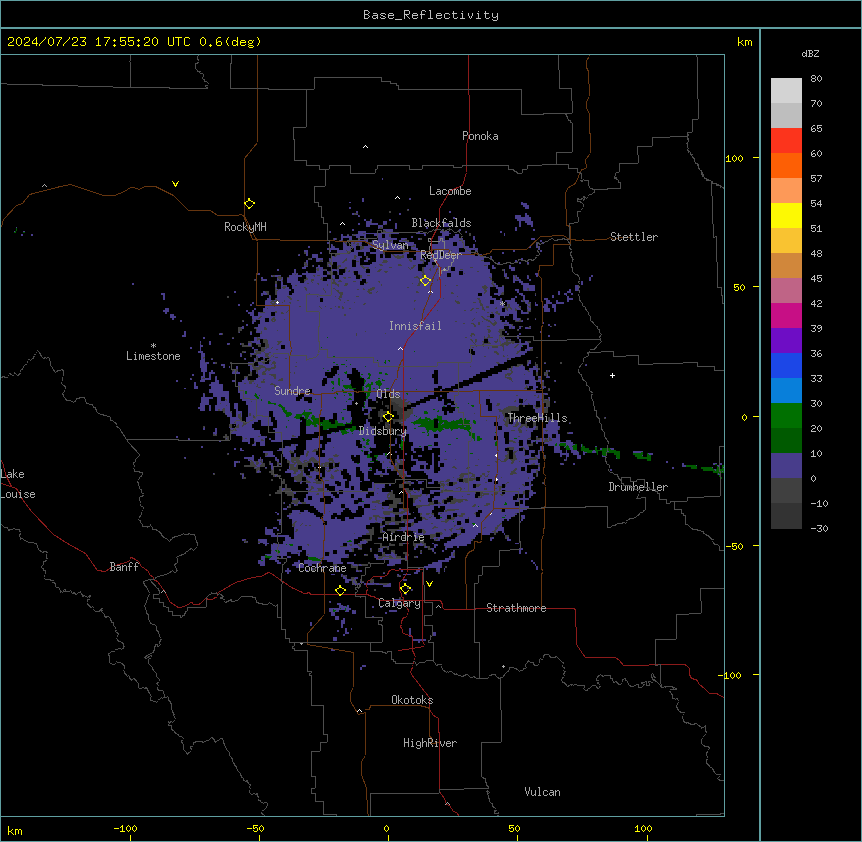Select the Lacombe label on the map
862x842 pixels.
click(x=450, y=191)
